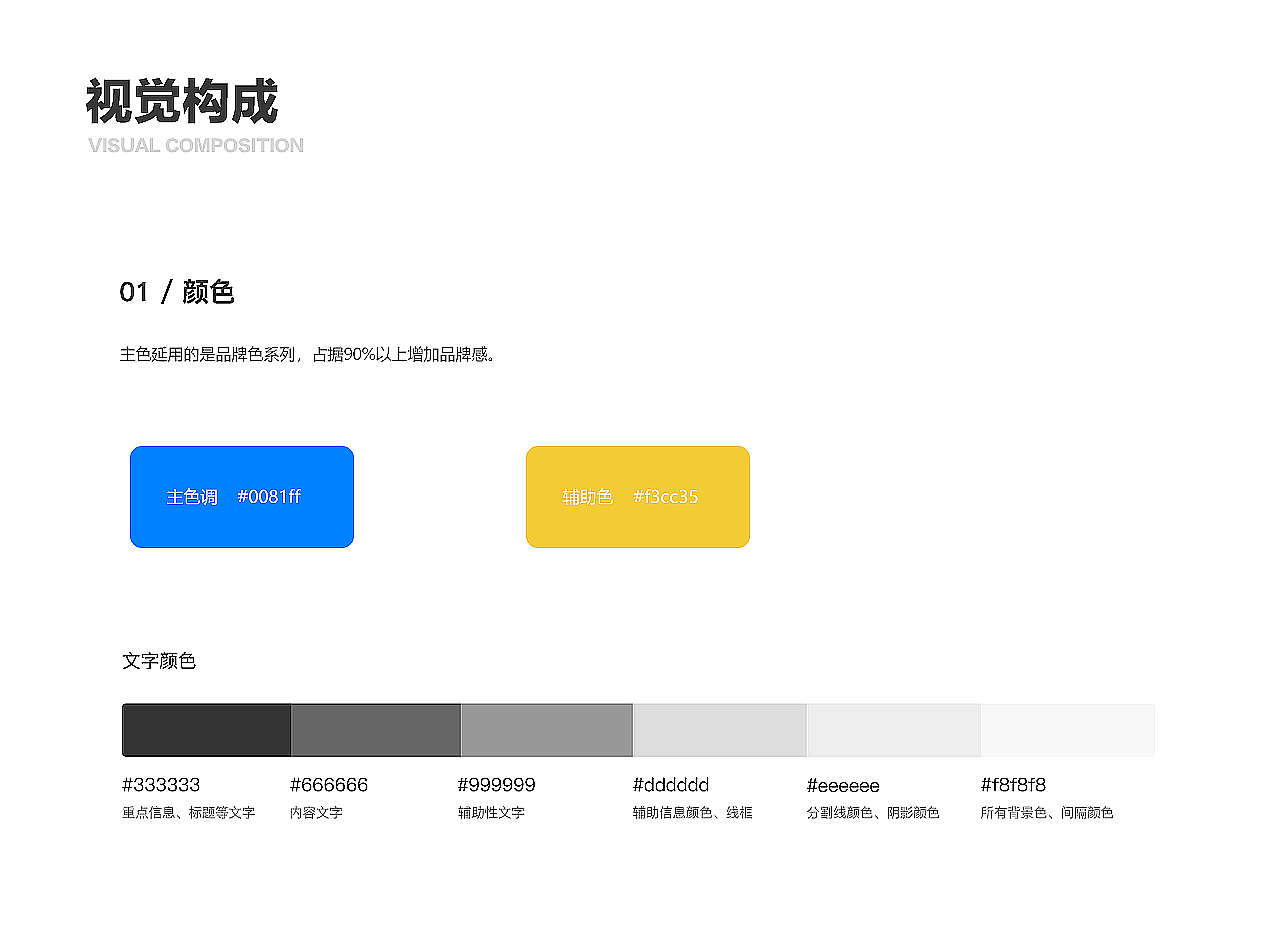Click the #f3cc35 hex code text

[665, 496]
